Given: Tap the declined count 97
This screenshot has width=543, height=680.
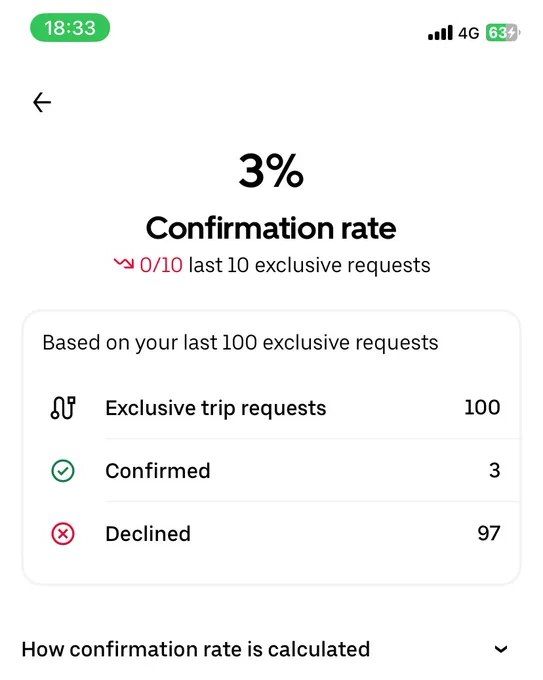Looking at the screenshot, I should tap(489, 533).
